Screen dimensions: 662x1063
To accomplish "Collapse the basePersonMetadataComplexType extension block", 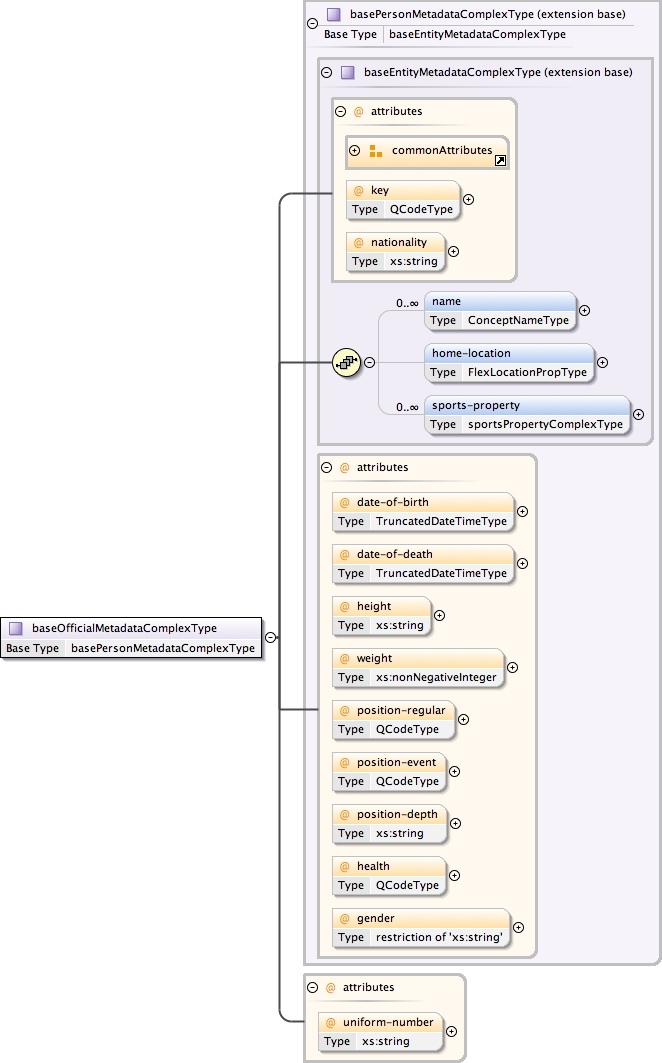I will click(x=313, y=23).
